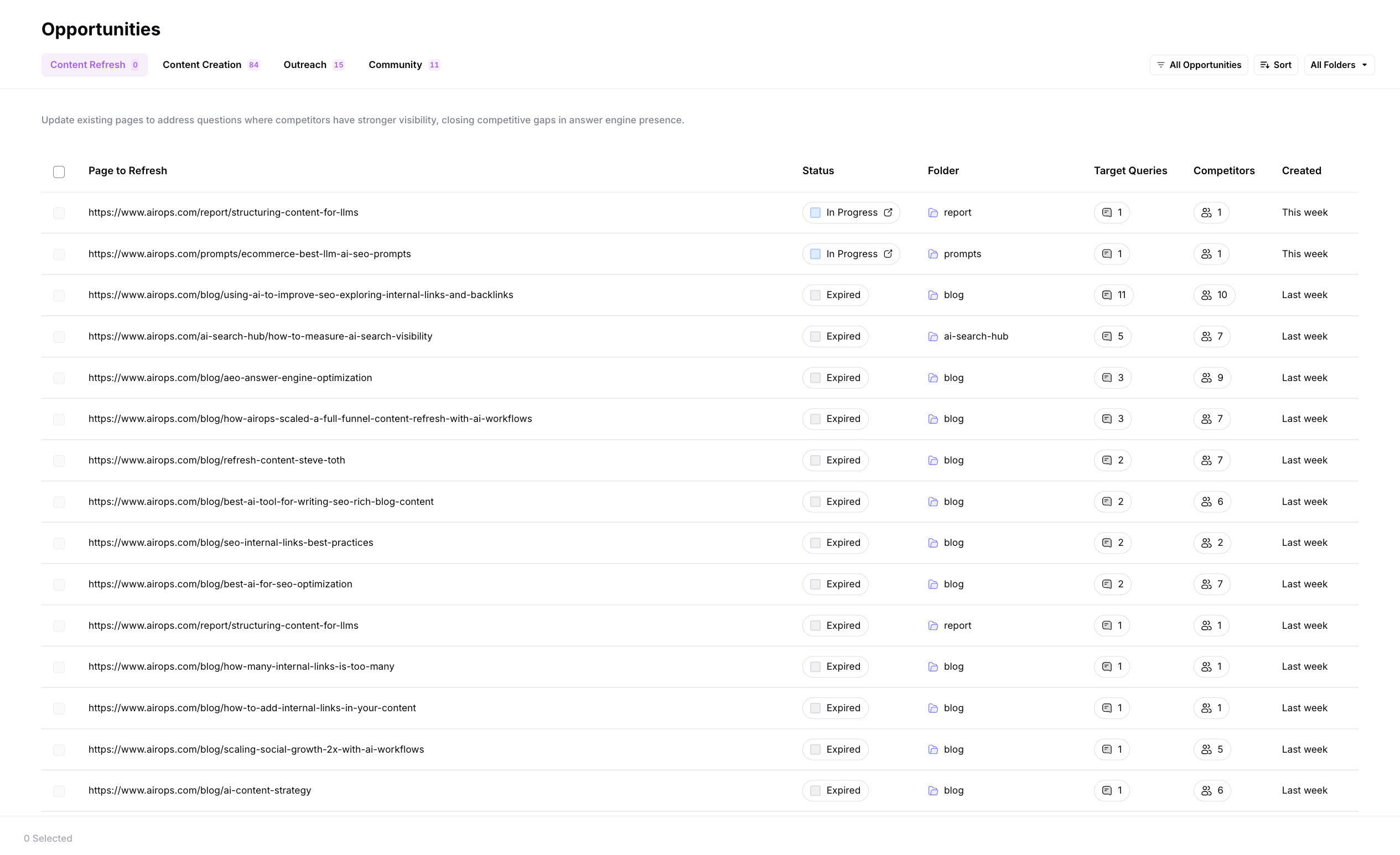
Task: Click competitors people icon showing 10
Action: click(x=1206, y=295)
